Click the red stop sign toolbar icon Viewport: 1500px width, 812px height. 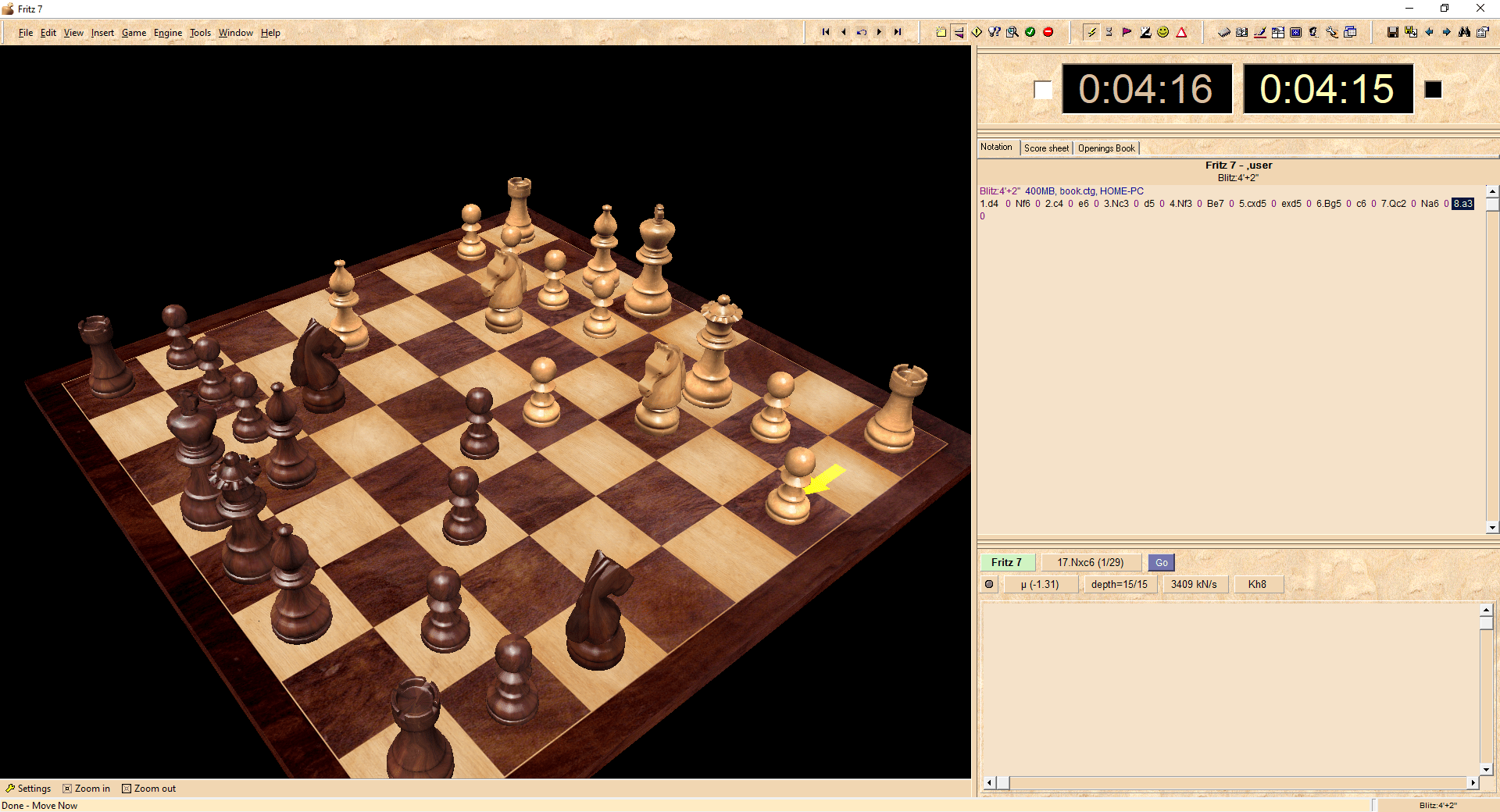tap(1048, 32)
